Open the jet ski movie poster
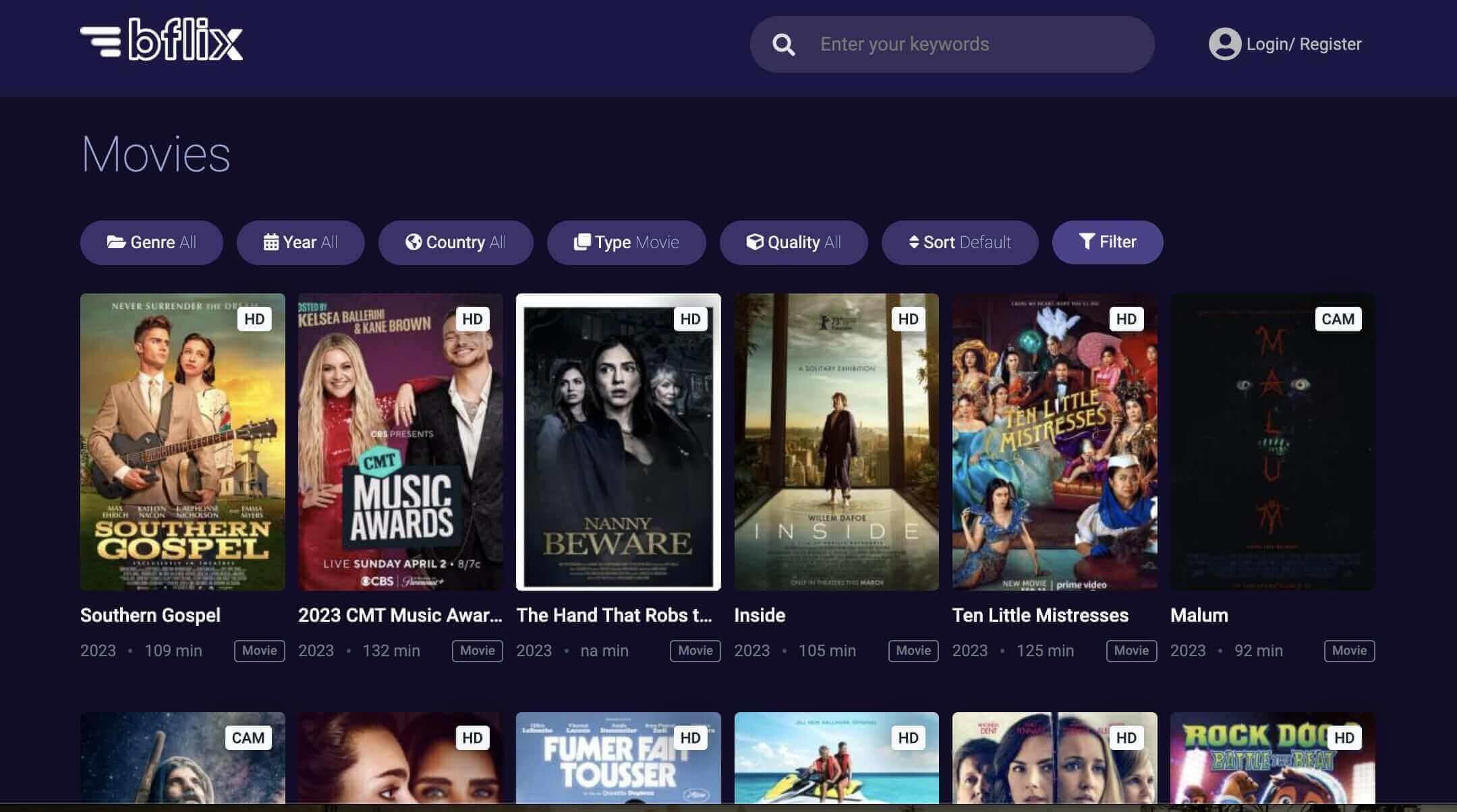Viewport: 1457px width, 812px height. click(x=836, y=758)
